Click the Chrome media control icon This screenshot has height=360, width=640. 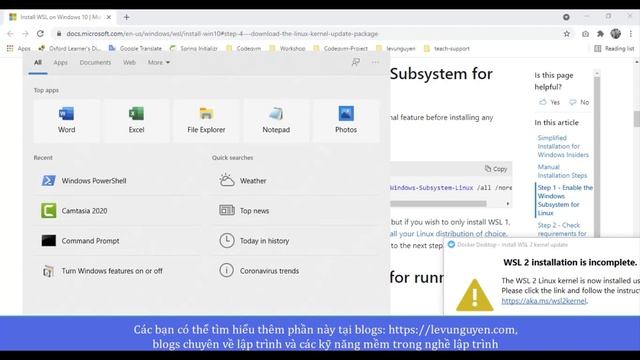click(x=566, y=17)
